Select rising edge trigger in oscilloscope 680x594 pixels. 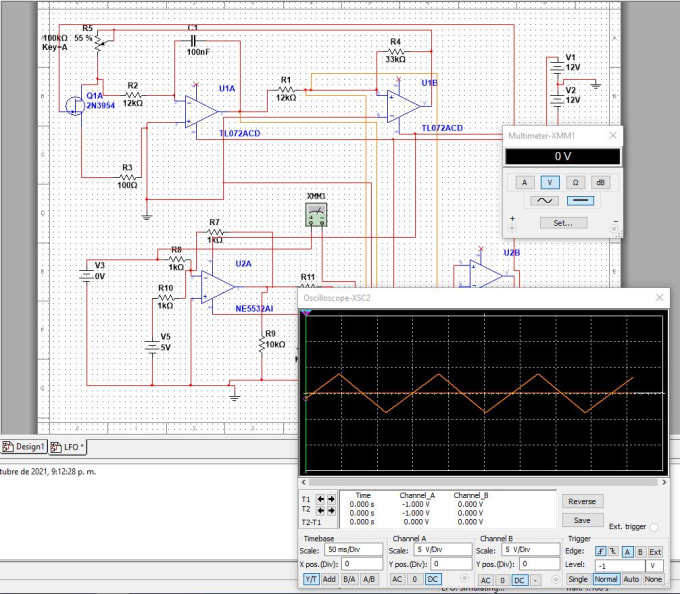(601, 552)
